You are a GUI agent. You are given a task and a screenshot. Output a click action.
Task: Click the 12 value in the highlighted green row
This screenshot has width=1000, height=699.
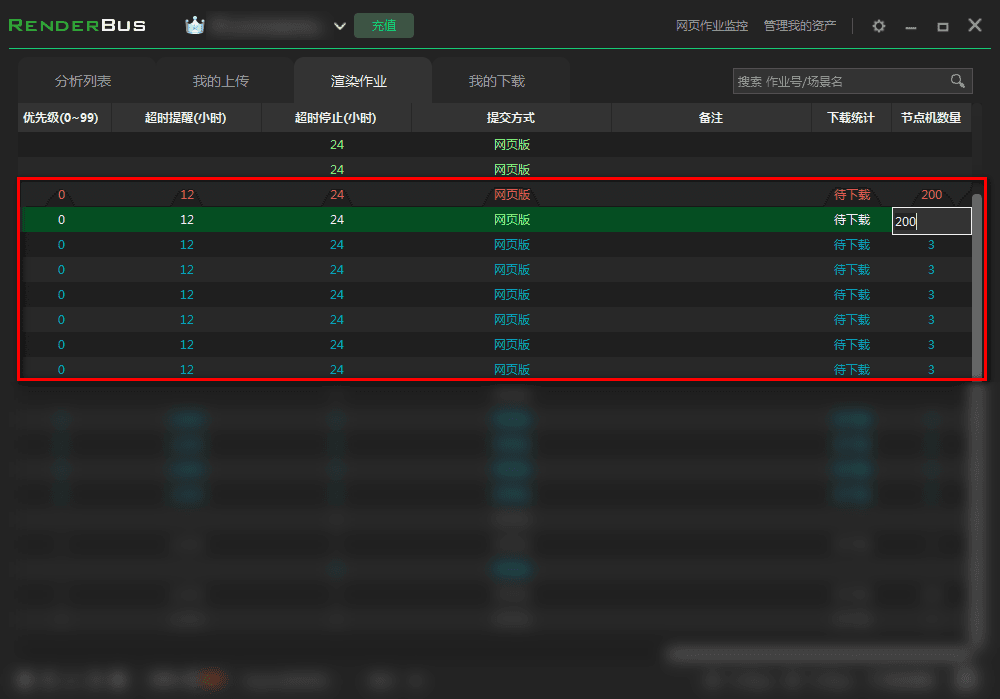pos(187,220)
